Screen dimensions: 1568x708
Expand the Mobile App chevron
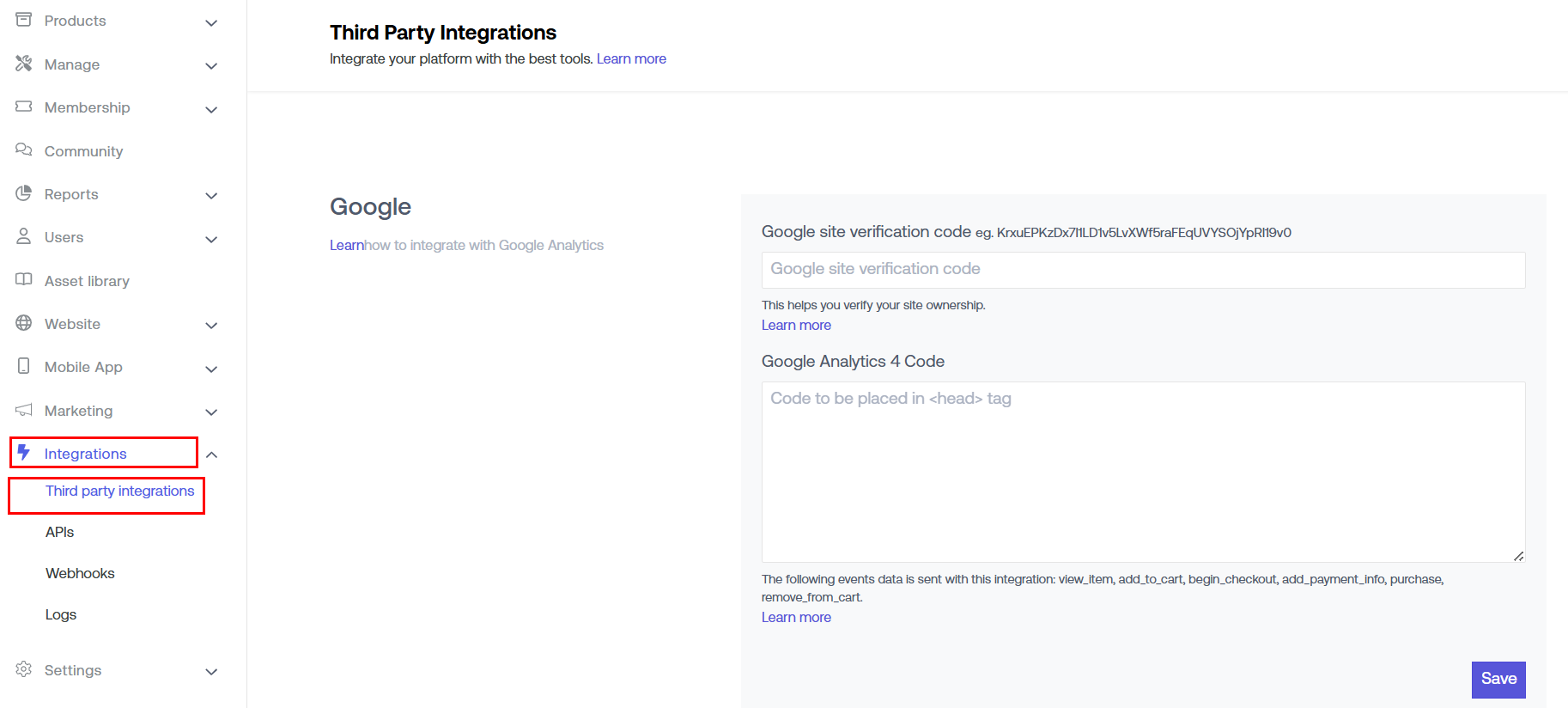pyautogui.click(x=211, y=369)
